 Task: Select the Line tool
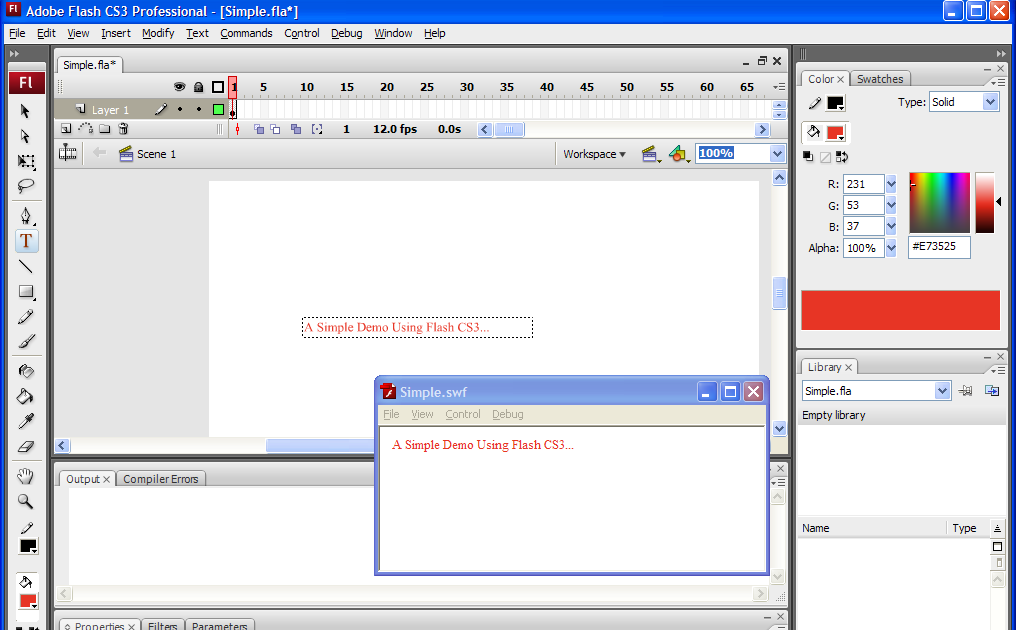[x=26, y=266]
